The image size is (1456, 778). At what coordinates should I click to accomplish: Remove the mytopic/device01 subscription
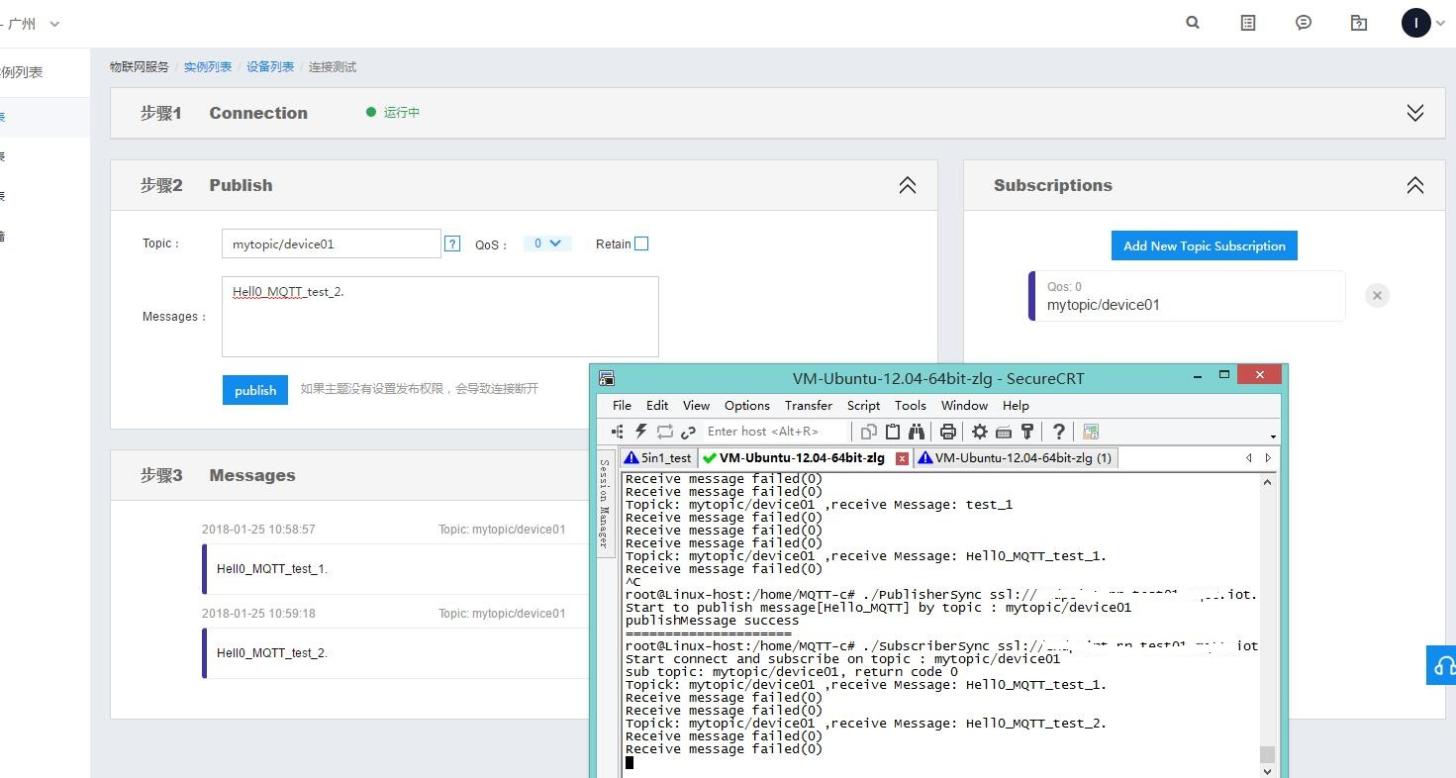[x=1377, y=295]
